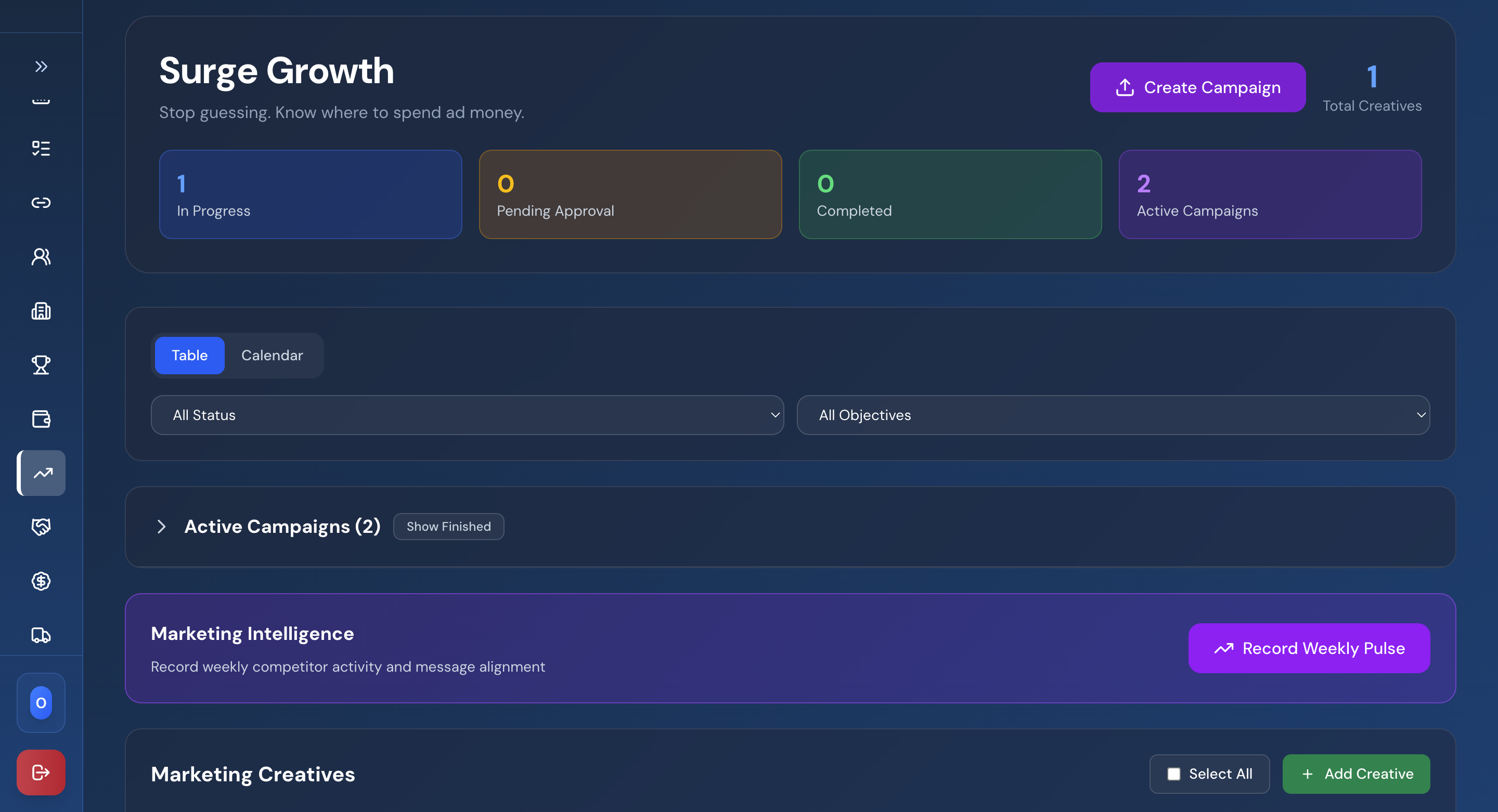Screen dimensions: 1498x812
Task: Select the Table view tab
Action: pos(189,355)
